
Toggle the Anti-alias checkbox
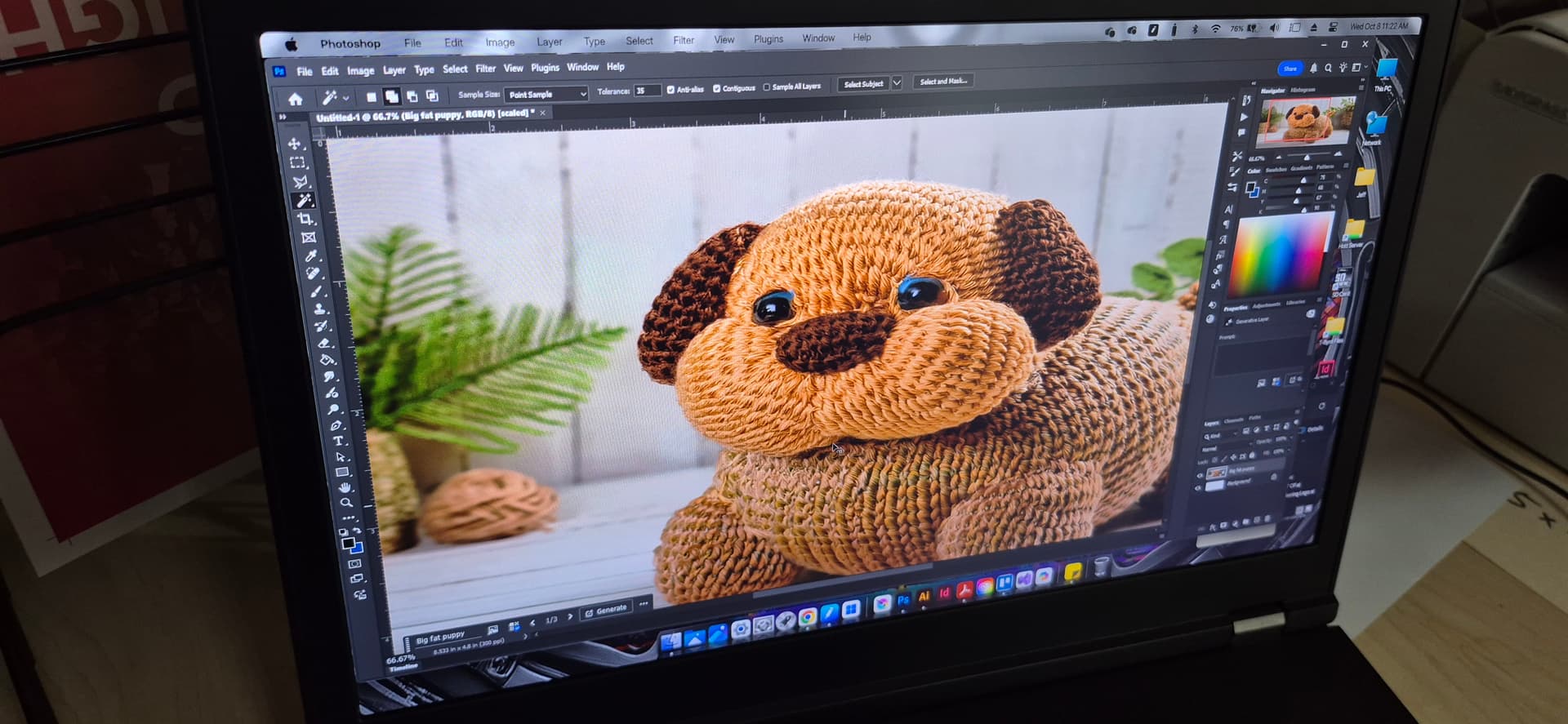[x=670, y=89]
